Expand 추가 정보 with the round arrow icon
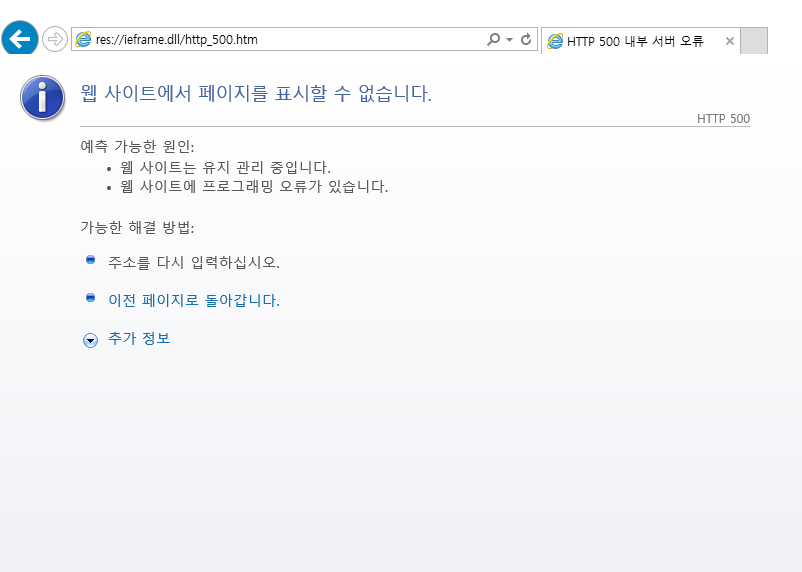This screenshot has width=802, height=572. [91, 340]
